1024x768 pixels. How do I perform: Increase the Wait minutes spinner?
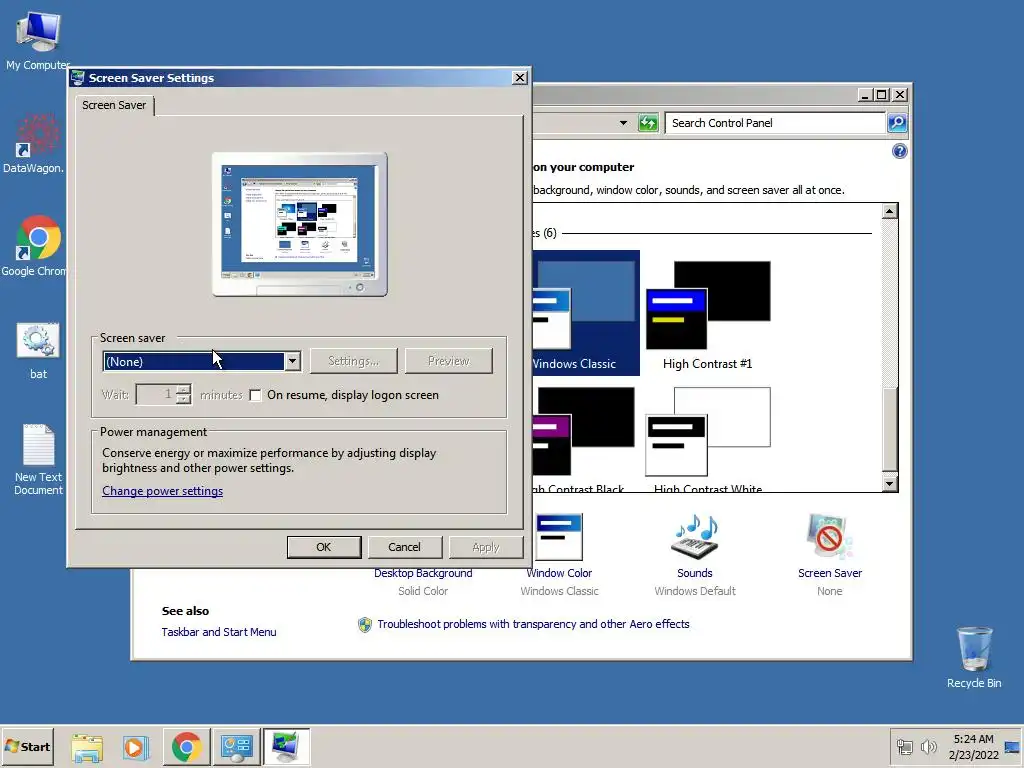click(x=184, y=390)
